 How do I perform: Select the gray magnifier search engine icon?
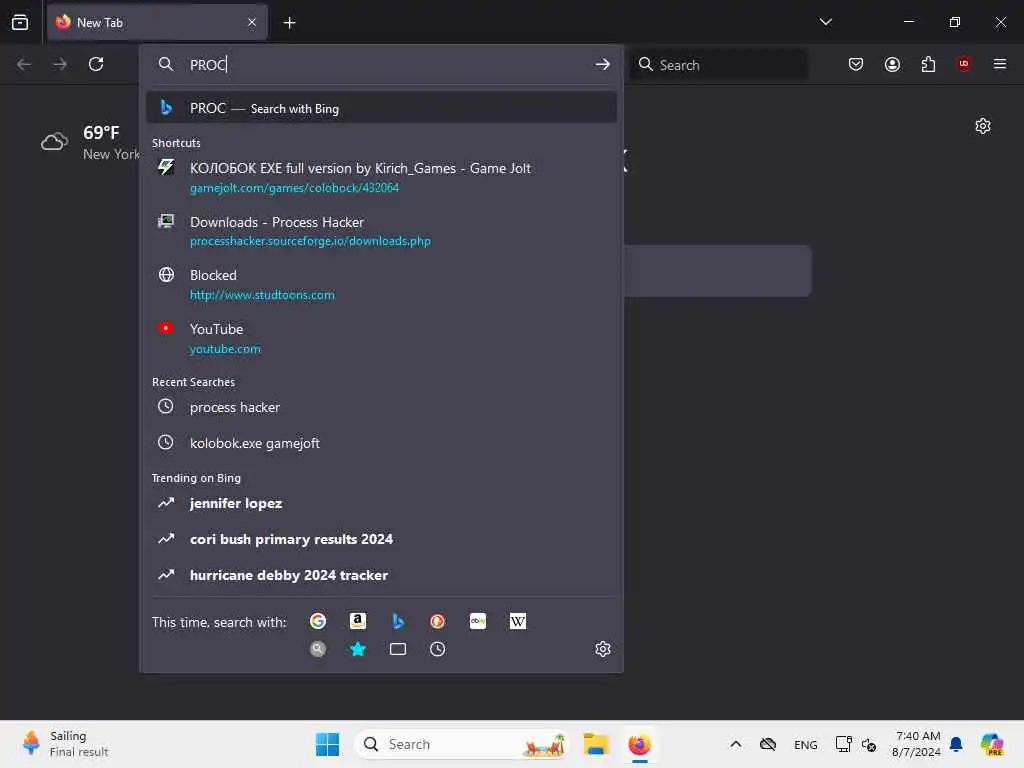[318, 649]
